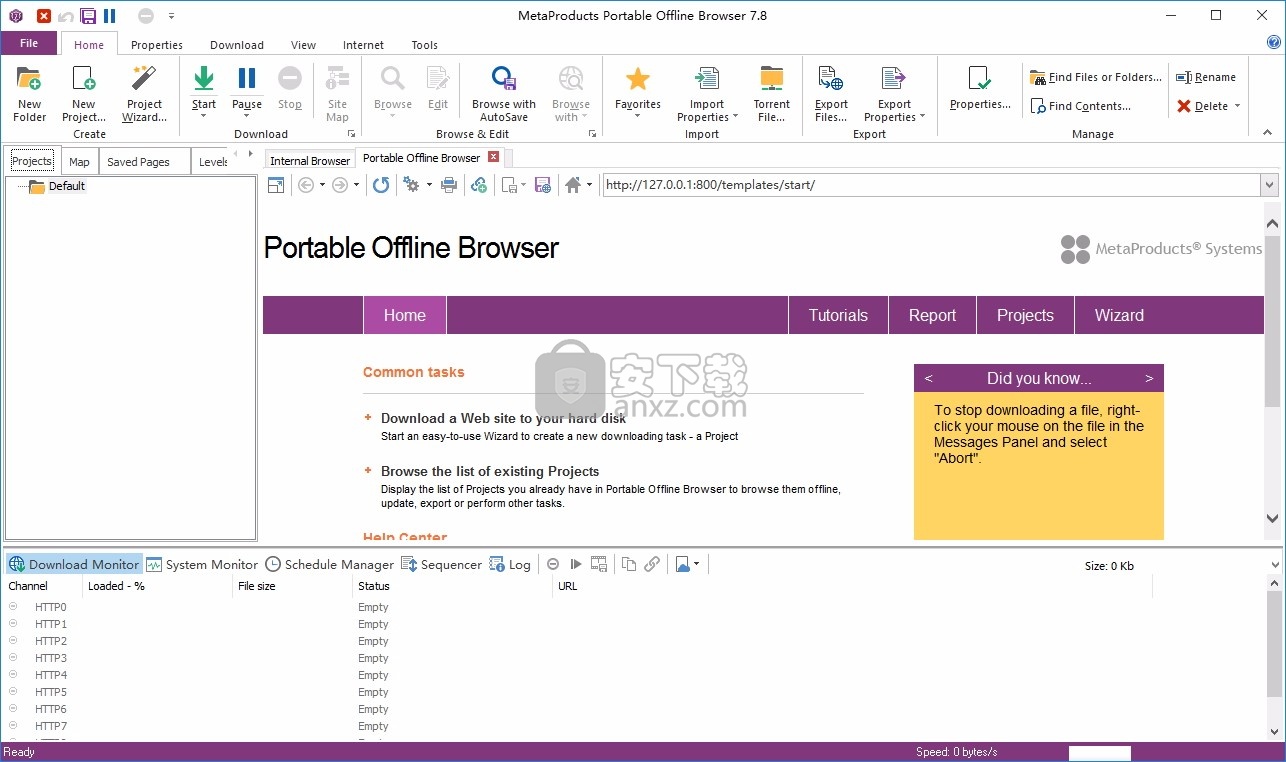Show next Did you know tip
This screenshot has width=1286, height=762.
pos(1149,378)
